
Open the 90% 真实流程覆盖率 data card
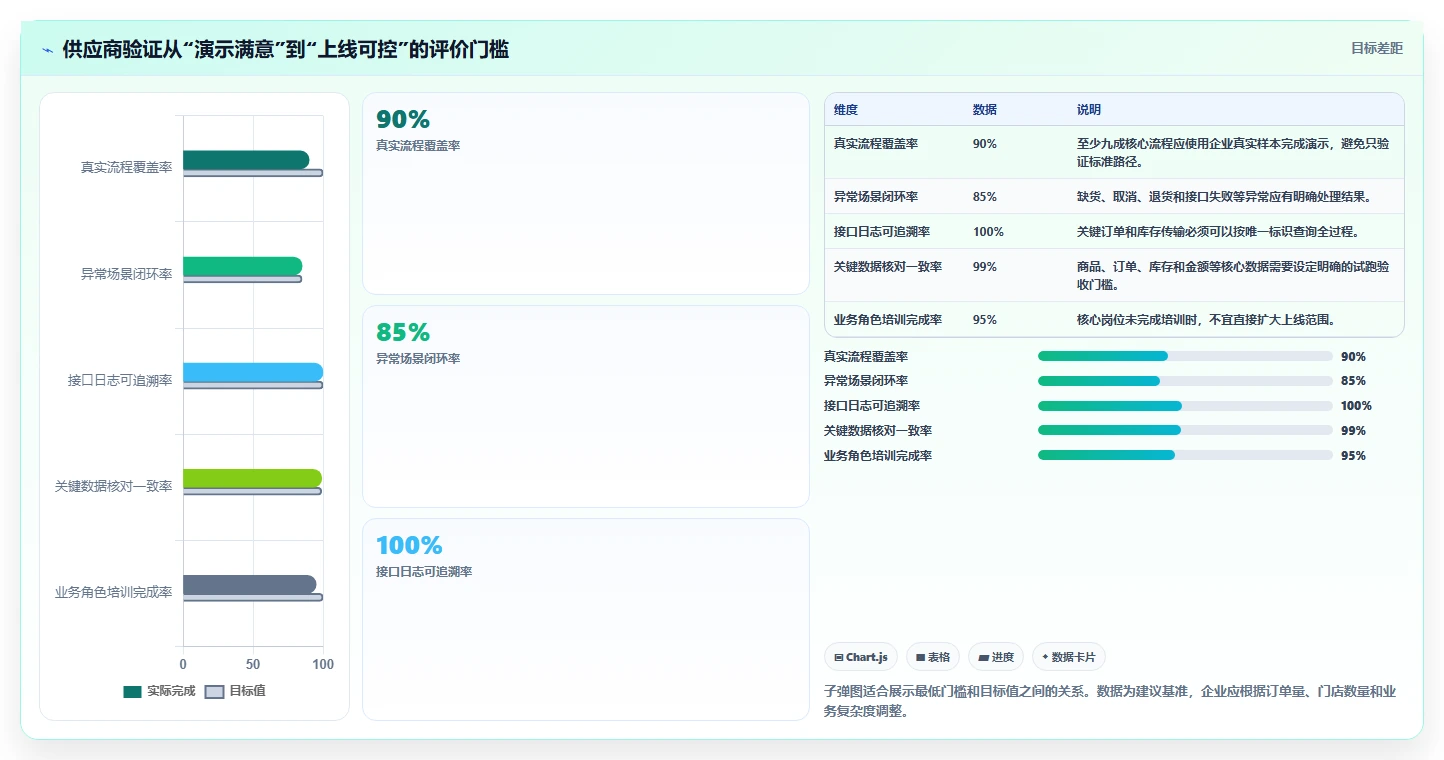pyautogui.click(x=585, y=194)
